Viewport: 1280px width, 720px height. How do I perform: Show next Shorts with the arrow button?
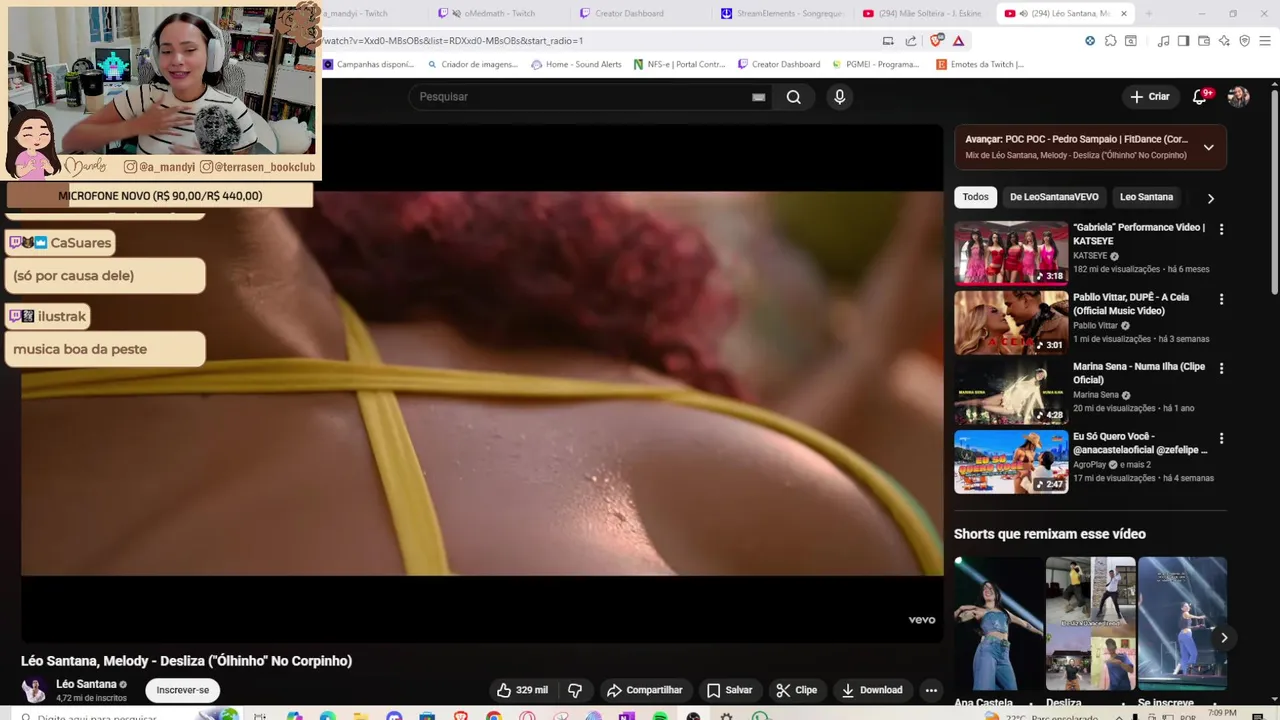1223,637
